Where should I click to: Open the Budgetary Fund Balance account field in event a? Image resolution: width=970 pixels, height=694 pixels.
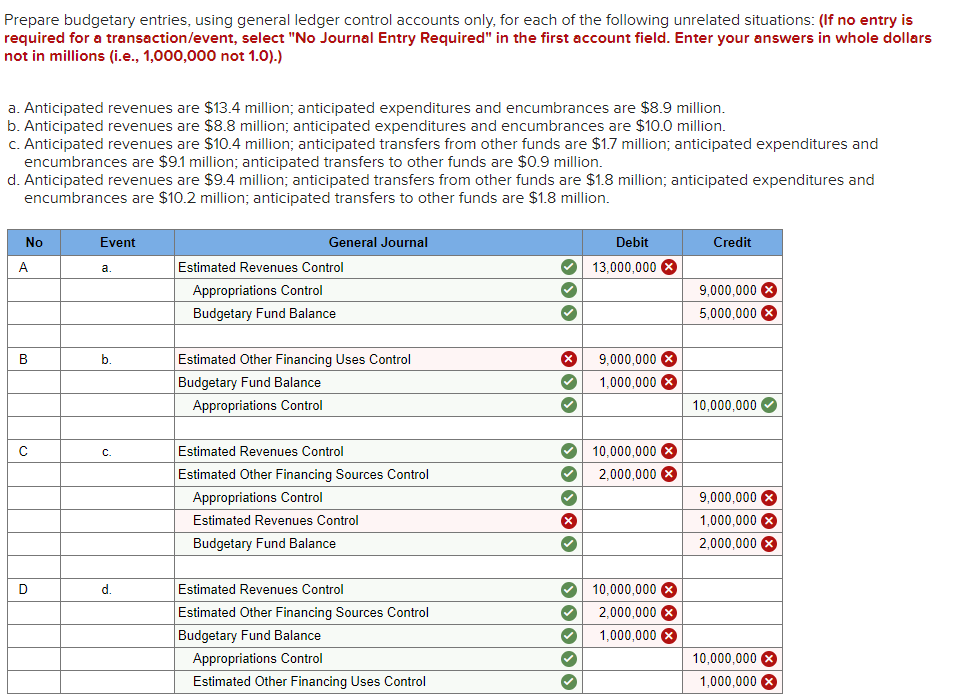[x=378, y=313]
